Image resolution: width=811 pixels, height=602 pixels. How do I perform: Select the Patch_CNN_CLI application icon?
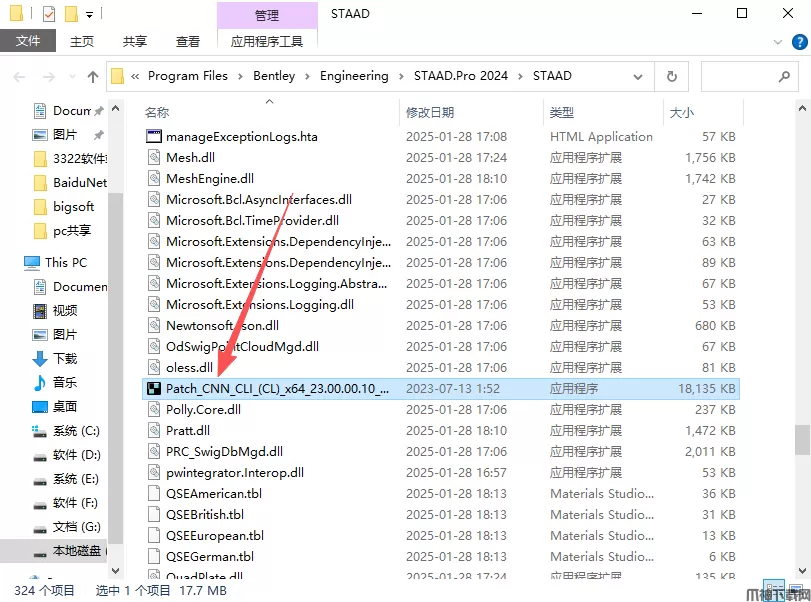[x=154, y=388]
